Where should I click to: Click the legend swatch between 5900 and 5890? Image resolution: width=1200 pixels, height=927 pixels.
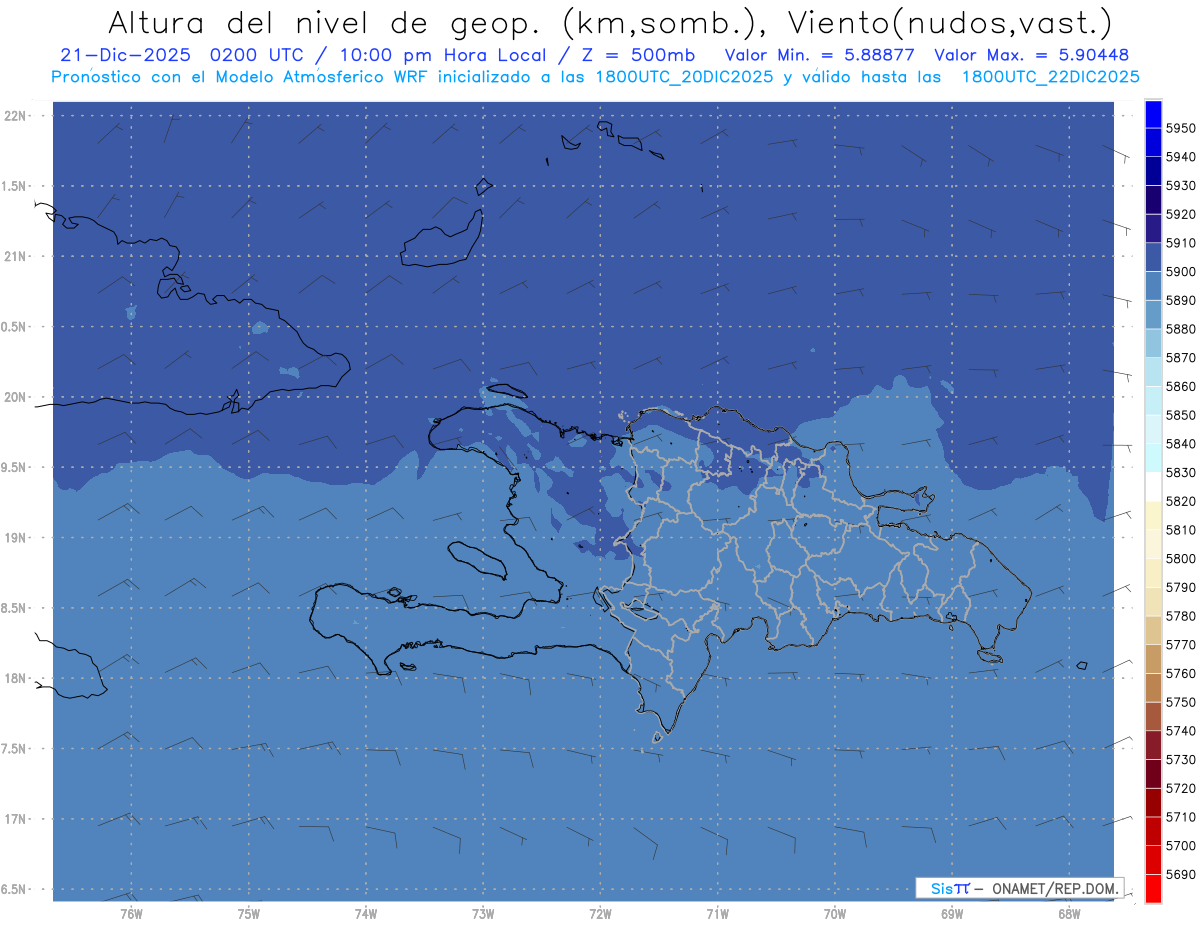(x=1153, y=286)
